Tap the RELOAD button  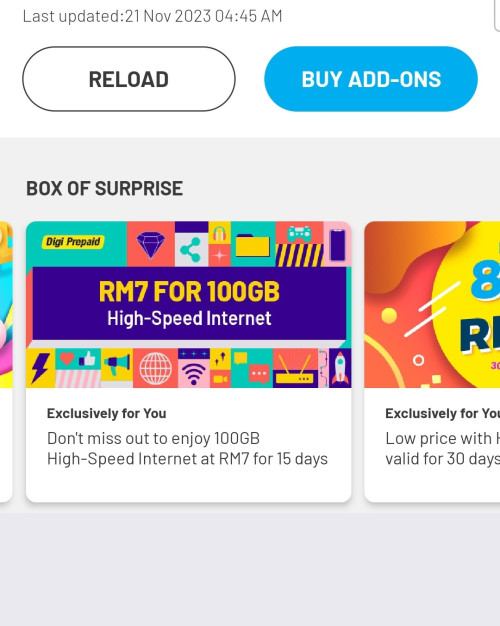point(129,79)
